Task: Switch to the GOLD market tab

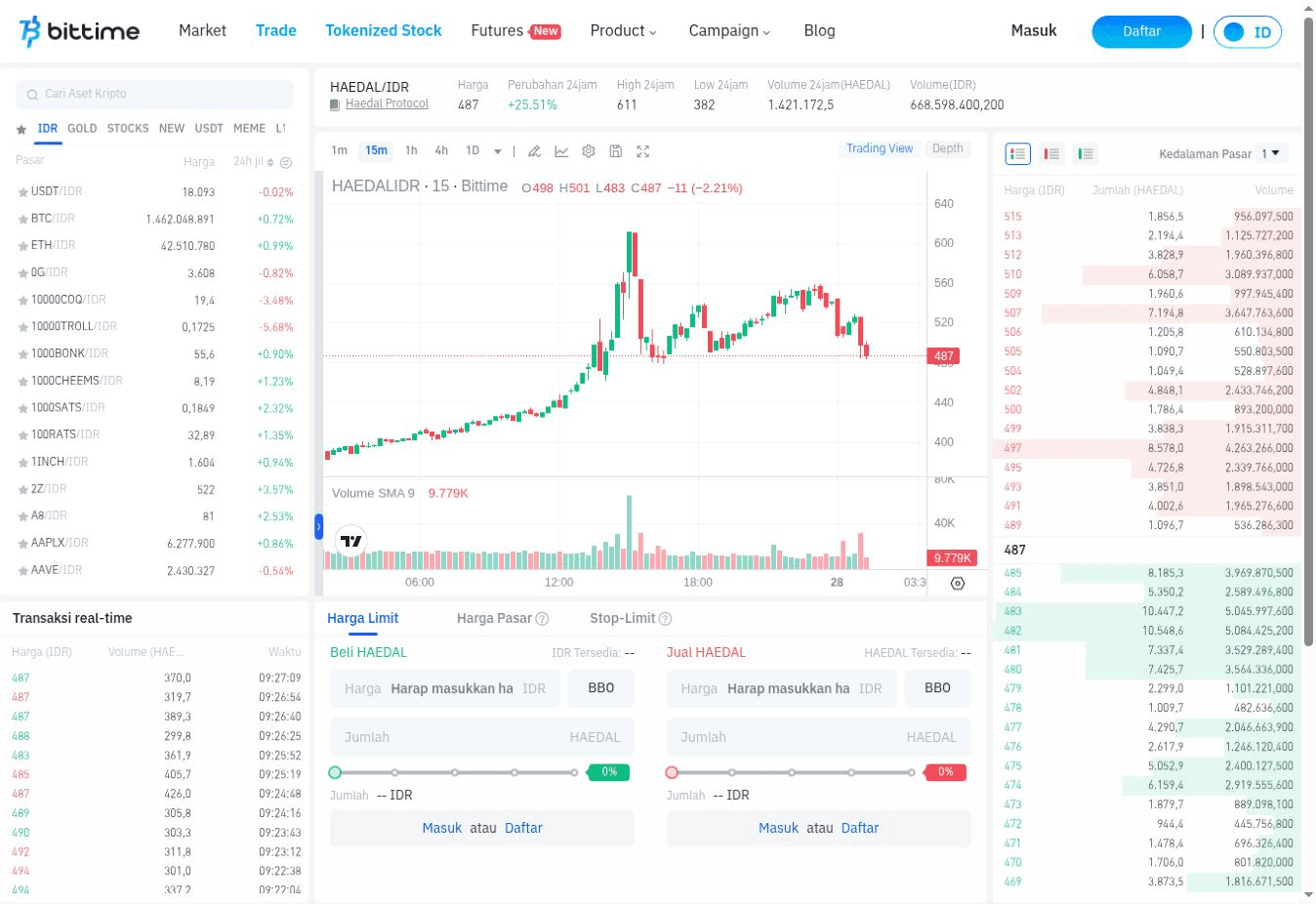Action: pos(82,129)
